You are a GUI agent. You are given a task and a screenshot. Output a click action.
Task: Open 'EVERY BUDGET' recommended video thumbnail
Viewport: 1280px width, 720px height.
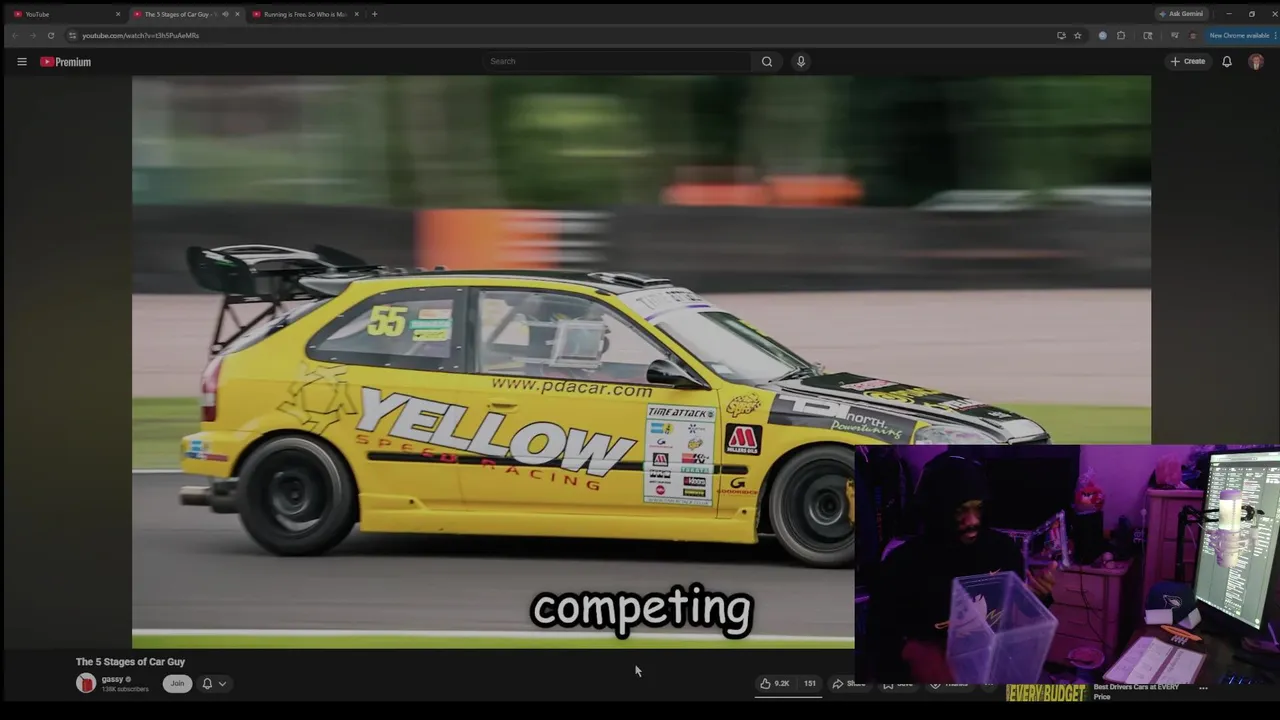[1046, 692]
